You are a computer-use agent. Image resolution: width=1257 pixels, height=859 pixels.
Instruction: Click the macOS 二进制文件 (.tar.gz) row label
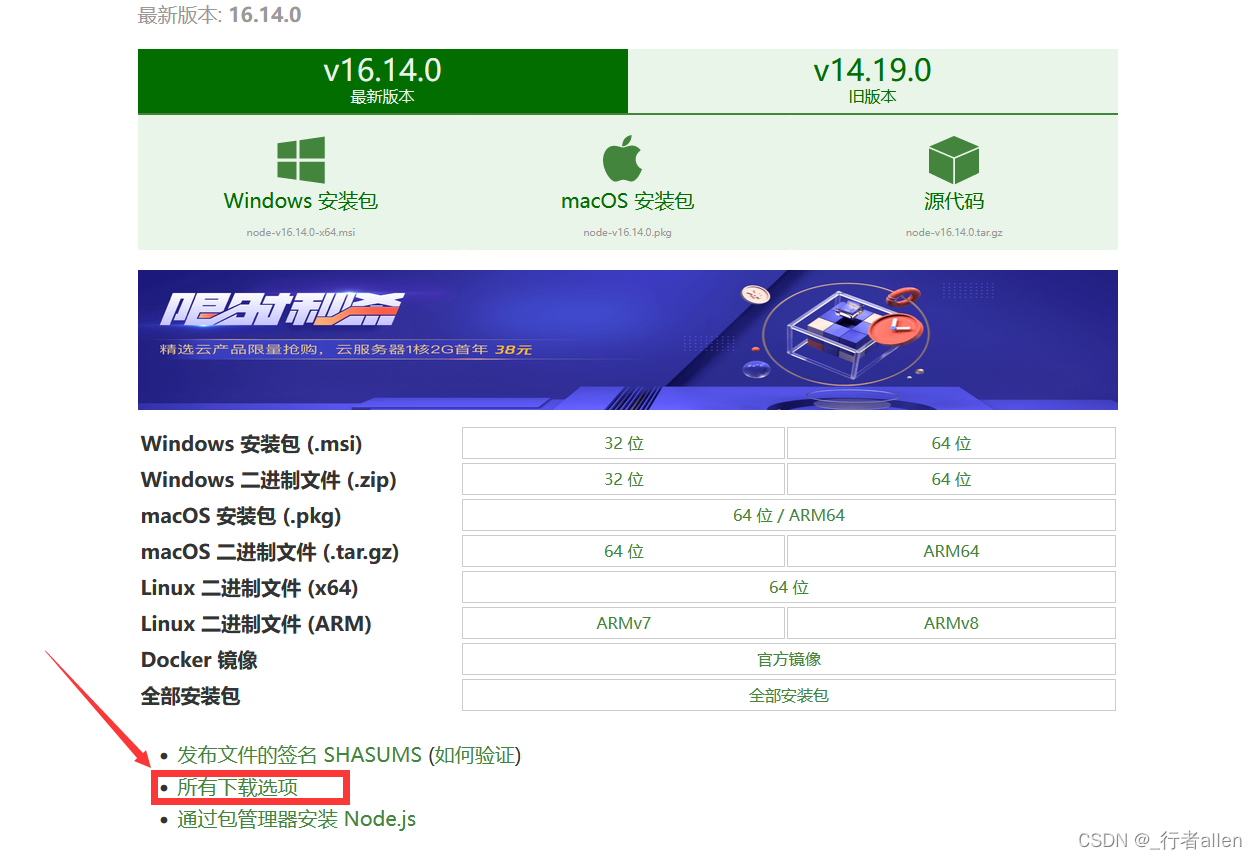271,552
